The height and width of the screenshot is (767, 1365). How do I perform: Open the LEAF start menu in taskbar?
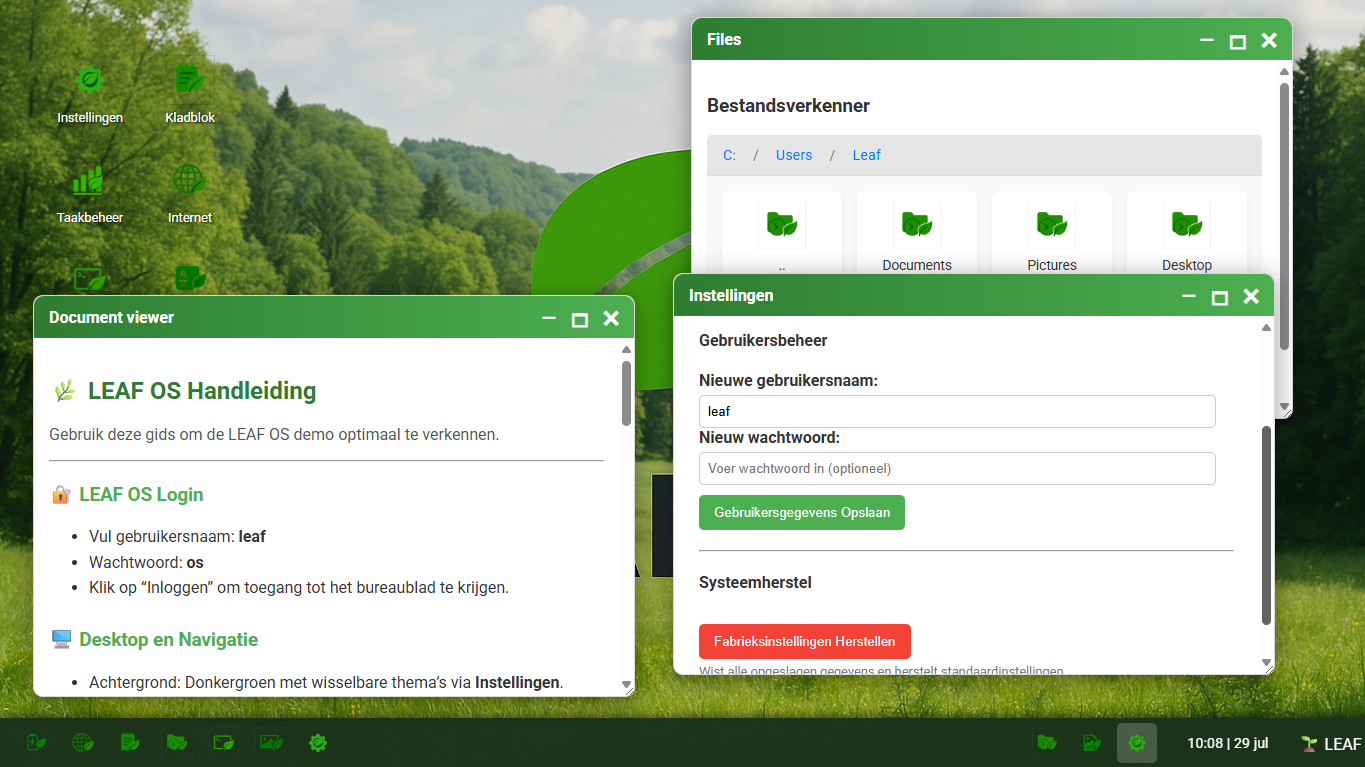click(1330, 743)
